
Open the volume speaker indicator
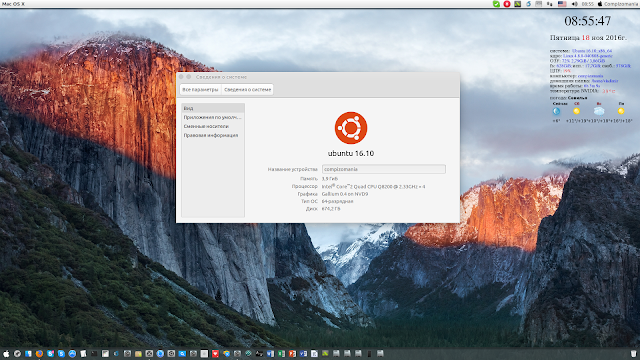coord(574,4)
